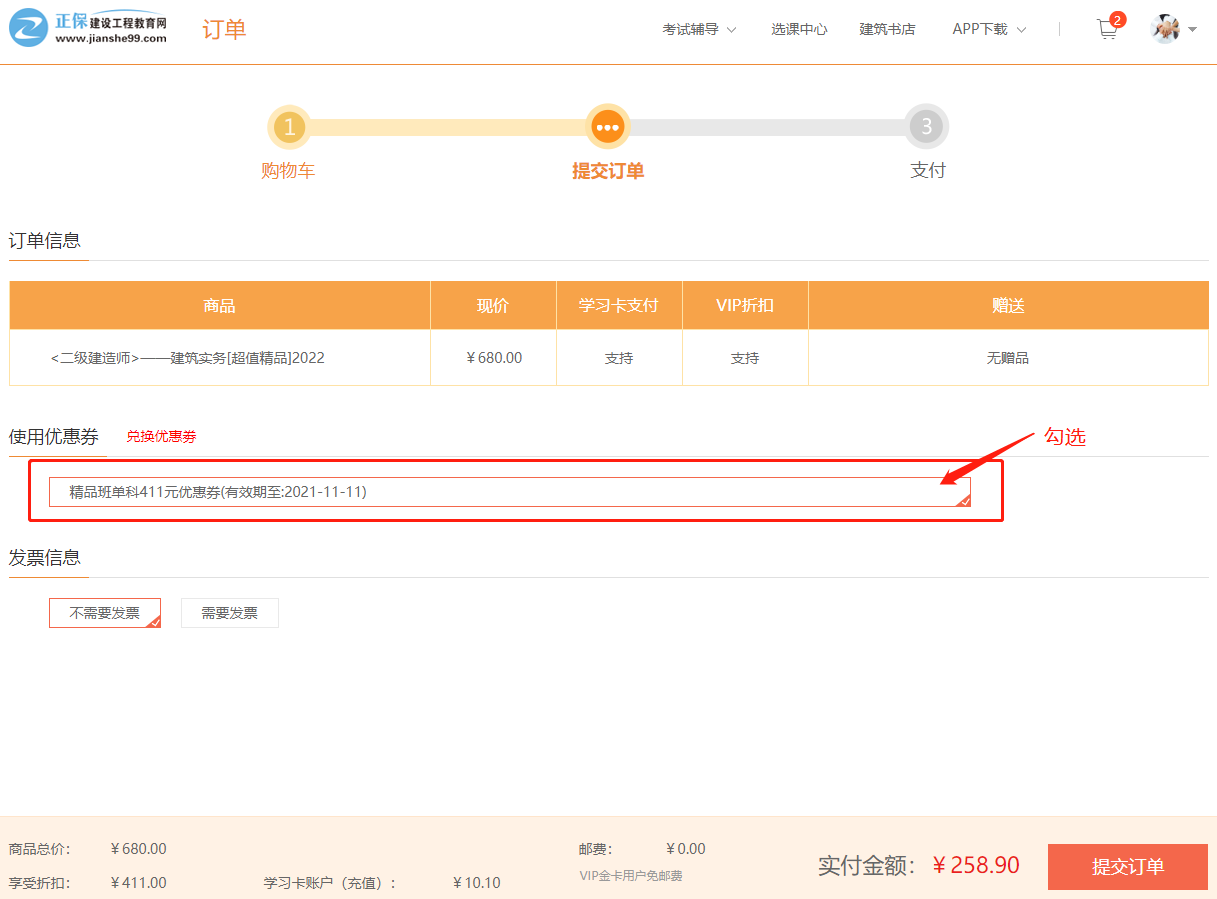Click the 提交订单 submit order button
This screenshot has width=1217, height=899.
[x=1127, y=866]
